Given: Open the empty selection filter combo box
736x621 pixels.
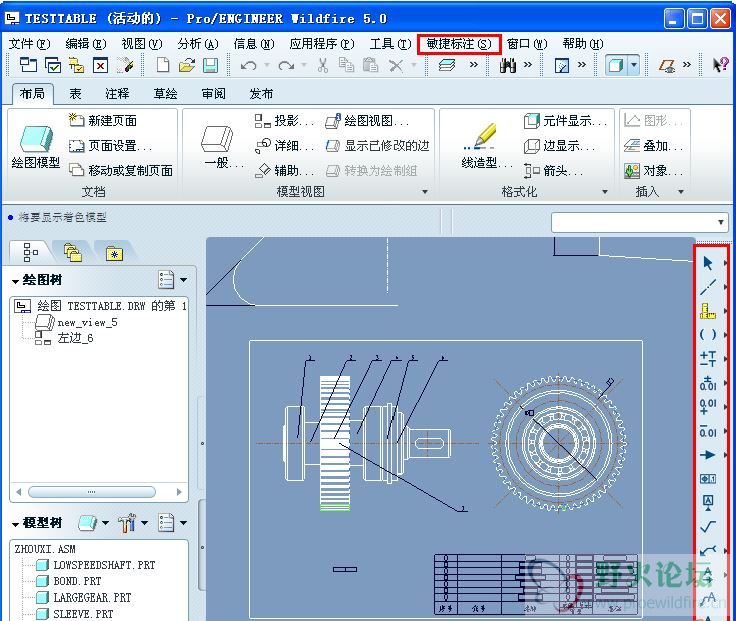Looking at the screenshot, I should click(x=639, y=222).
